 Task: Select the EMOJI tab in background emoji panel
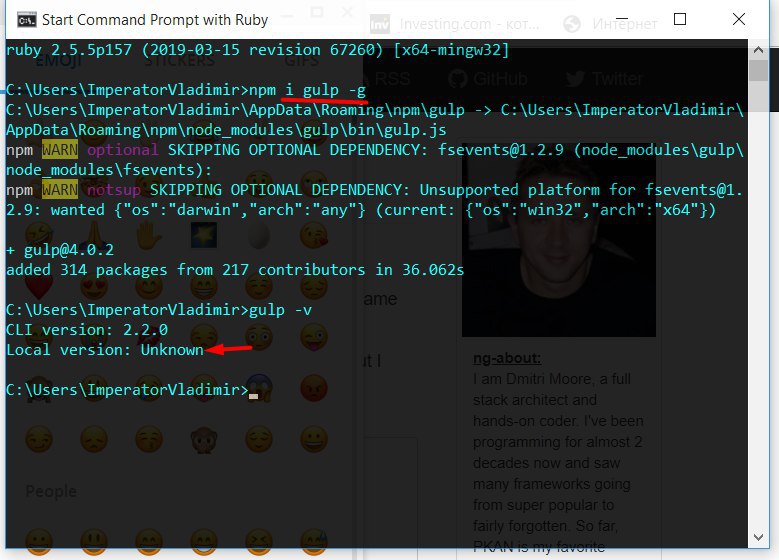click(x=59, y=61)
